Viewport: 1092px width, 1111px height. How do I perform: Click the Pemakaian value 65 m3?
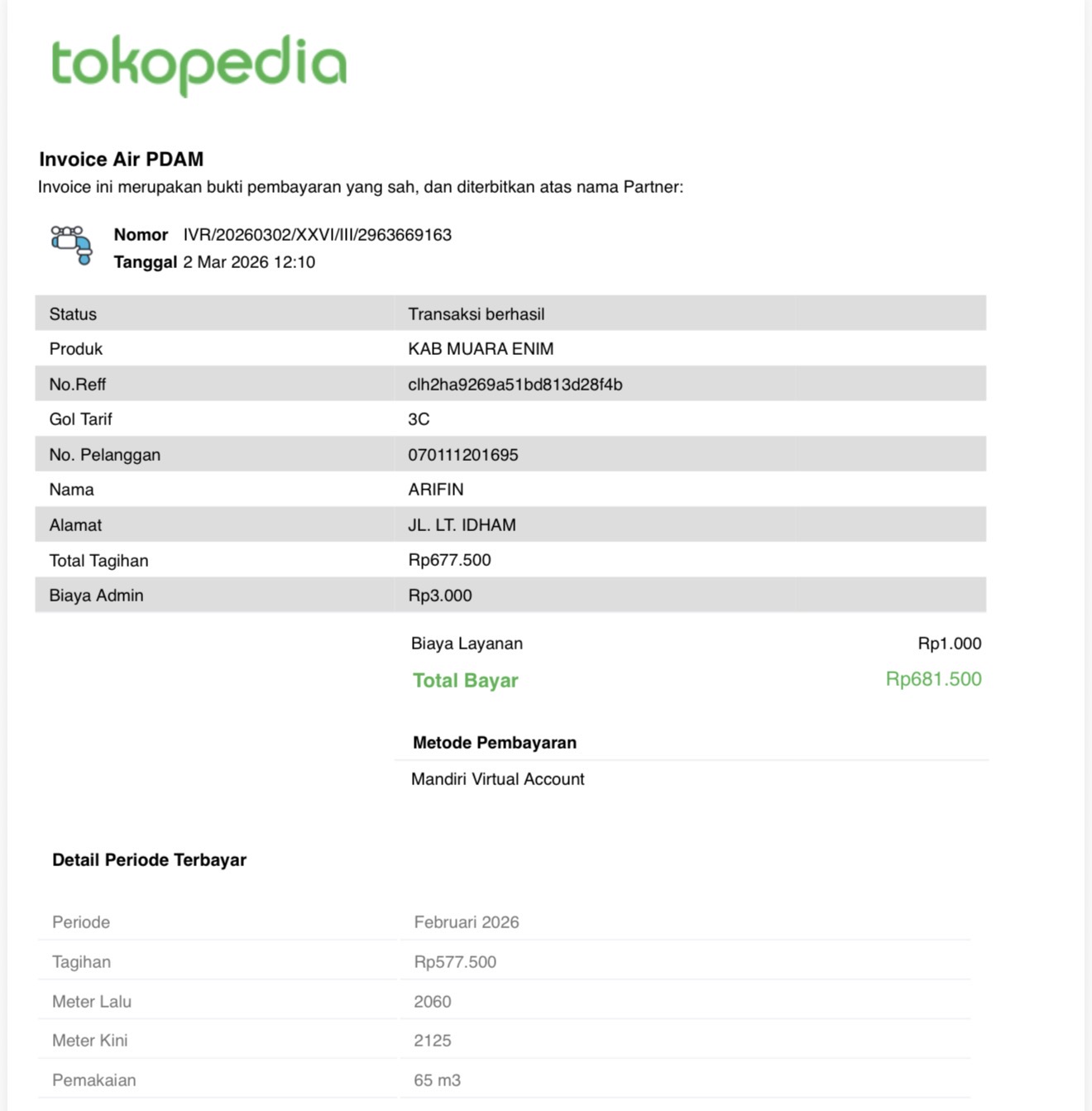437,1080
